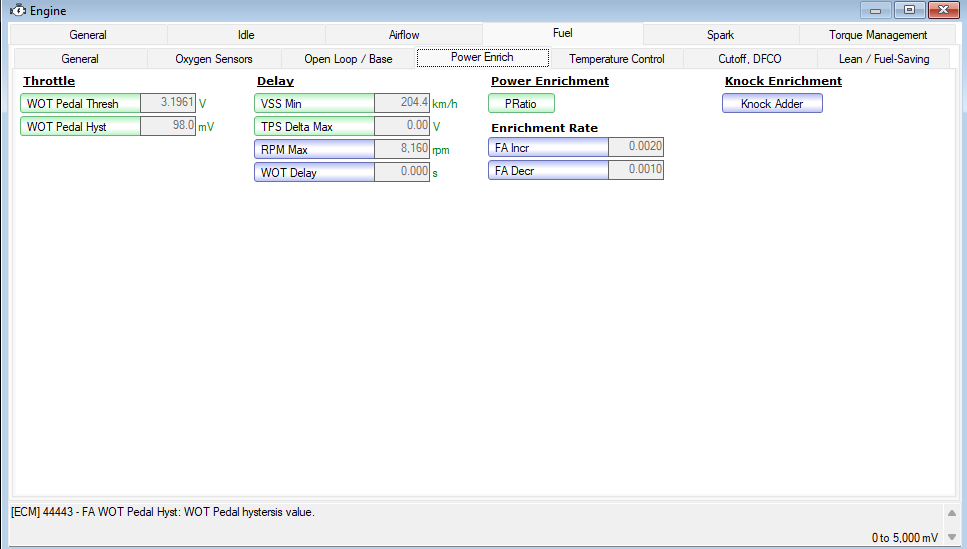Click the WOT Pedal Thresh value field

pos(168,103)
